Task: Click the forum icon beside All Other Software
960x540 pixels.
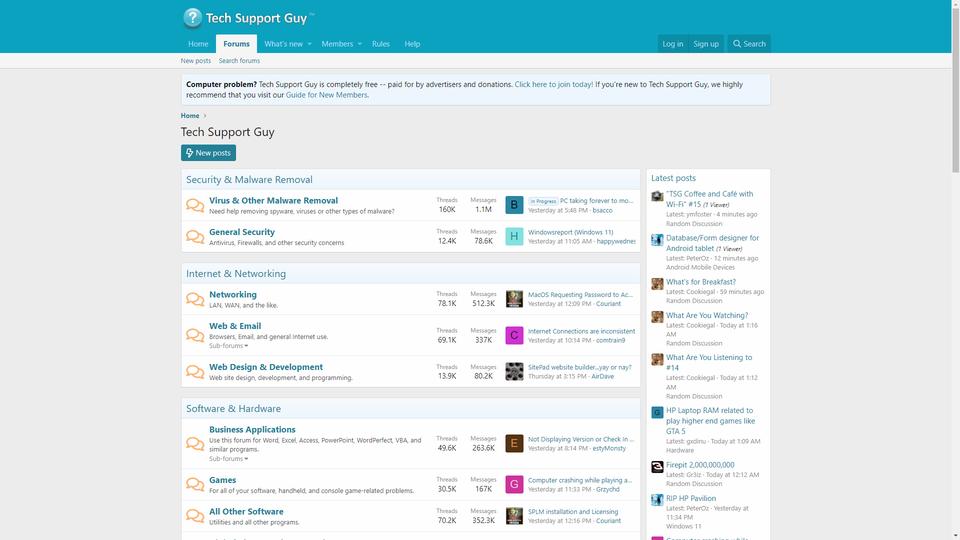Action: click(195, 516)
